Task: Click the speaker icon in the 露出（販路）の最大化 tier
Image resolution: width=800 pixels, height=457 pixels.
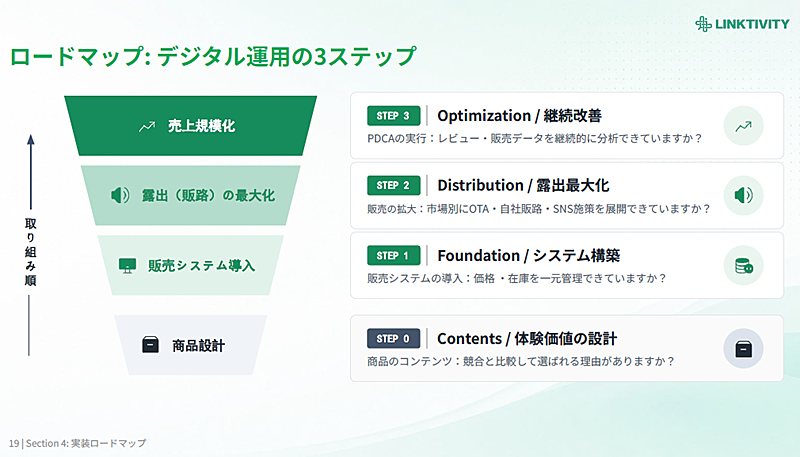Action: click(120, 195)
